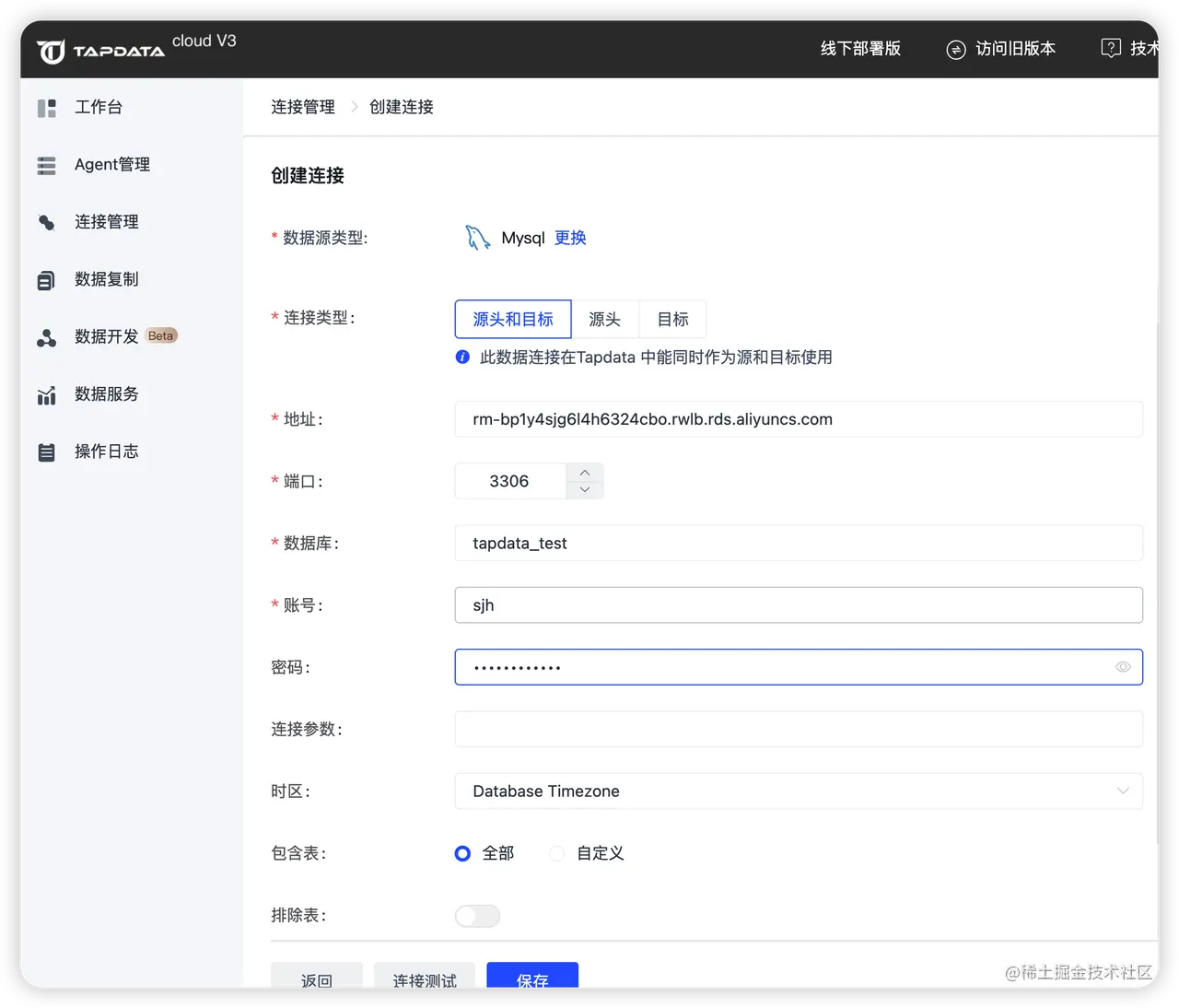Click the Agent管理 server icon
The width and height of the screenshot is (1179, 1008).
tap(47, 165)
